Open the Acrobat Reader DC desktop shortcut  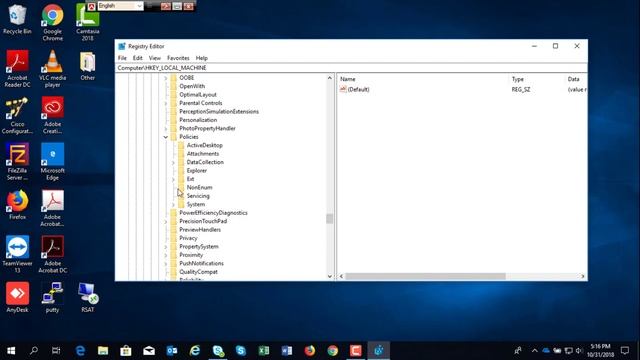coord(17,69)
